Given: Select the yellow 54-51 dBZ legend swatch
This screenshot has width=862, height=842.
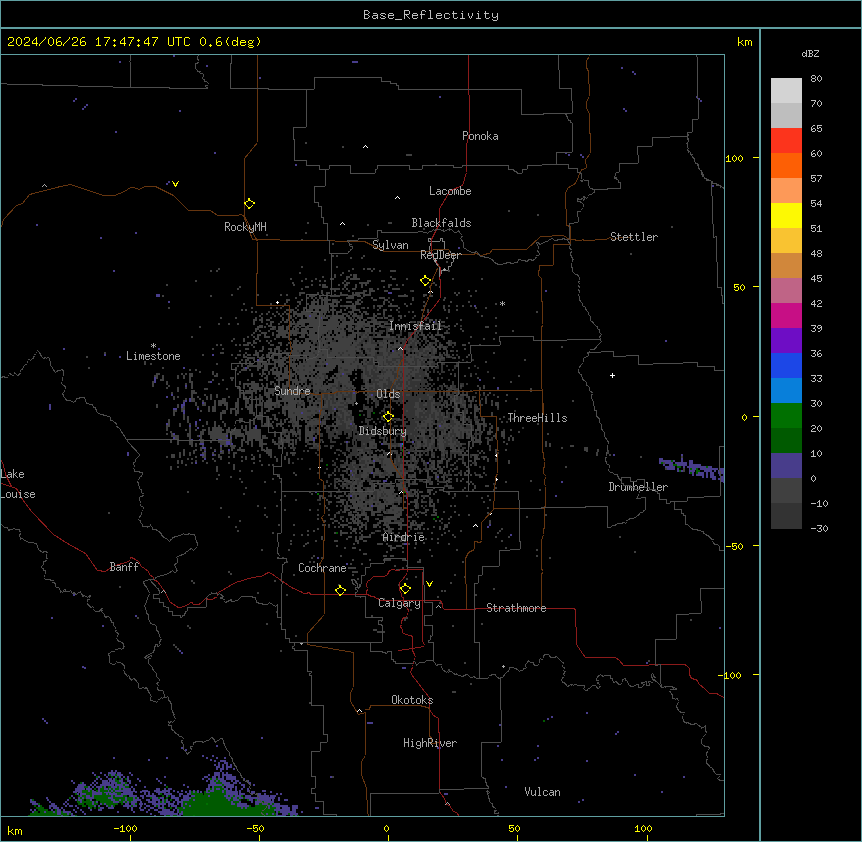Looking at the screenshot, I should coord(786,215).
